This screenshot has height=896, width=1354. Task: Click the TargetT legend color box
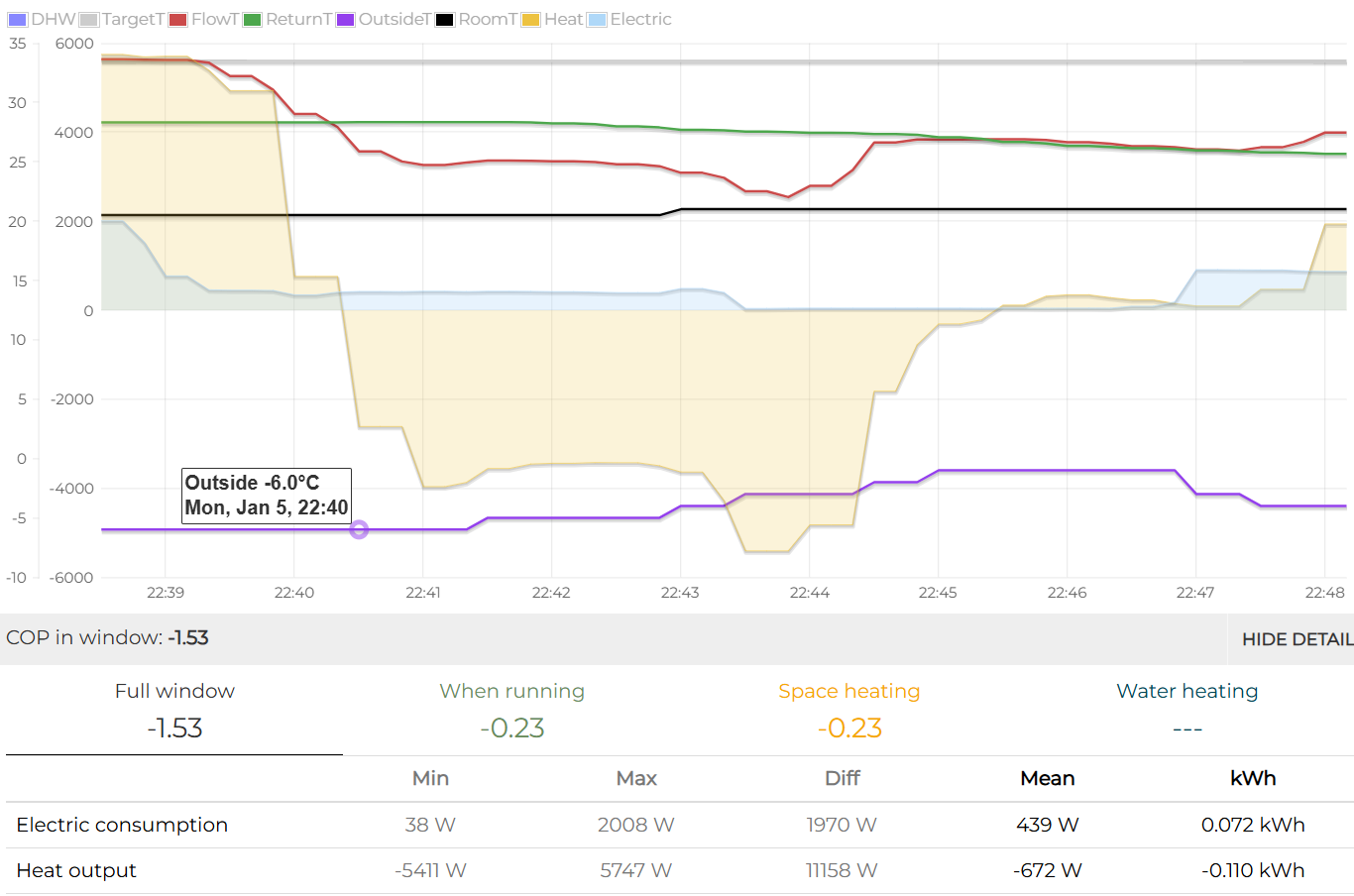(x=89, y=20)
